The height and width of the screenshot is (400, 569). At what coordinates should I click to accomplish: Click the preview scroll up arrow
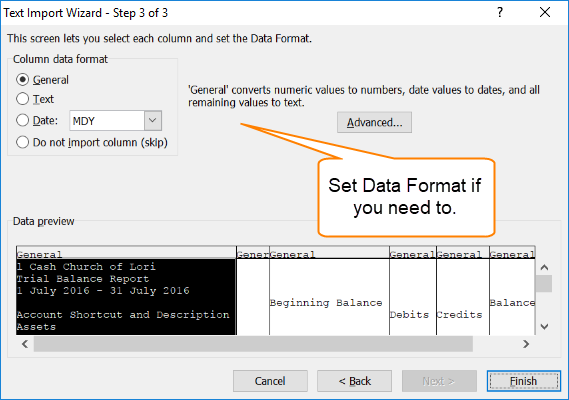pos(544,268)
